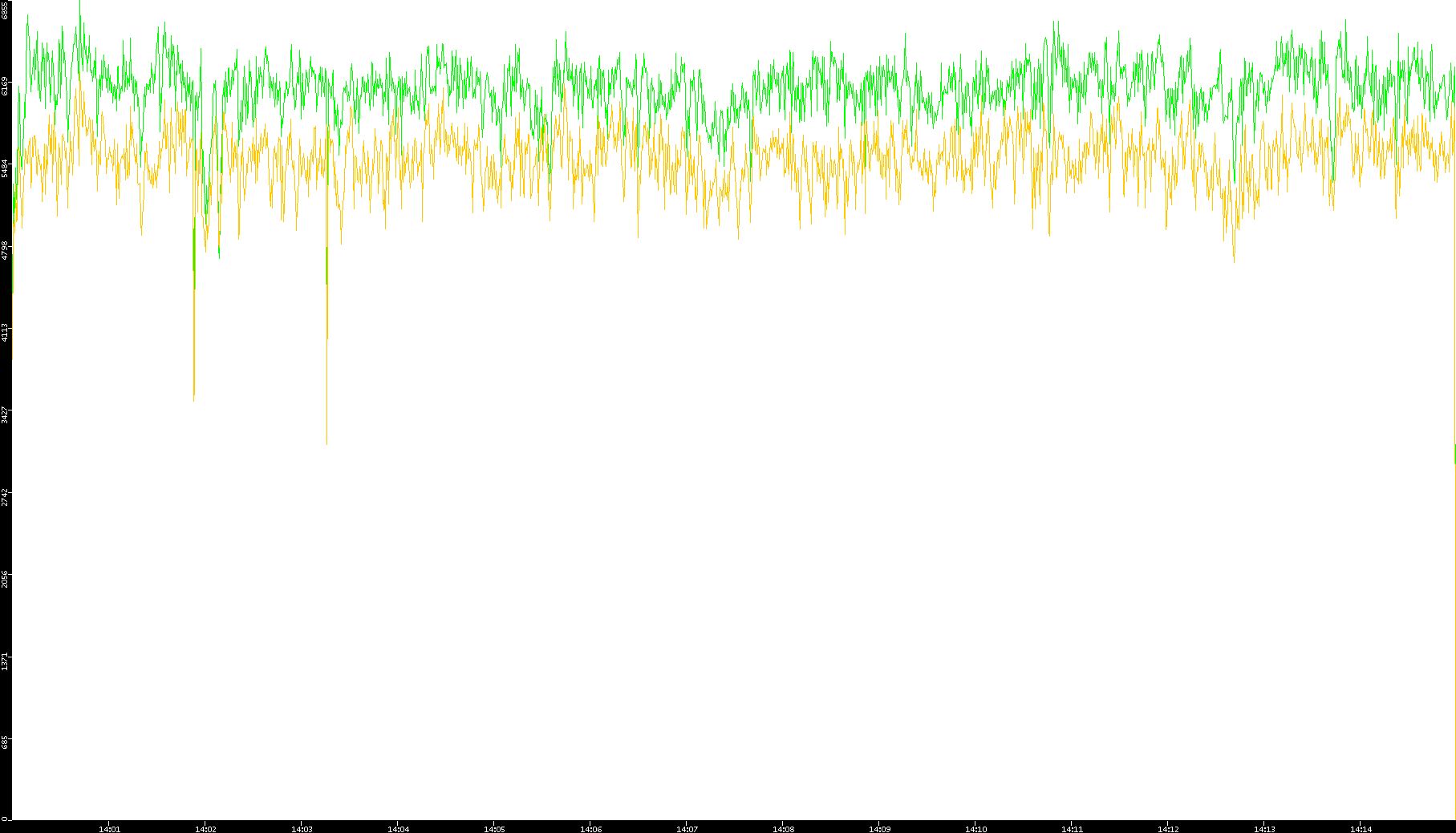The width and height of the screenshot is (1456, 833).
Task: Pick the 14:09 time axis label
Action: tap(879, 829)
